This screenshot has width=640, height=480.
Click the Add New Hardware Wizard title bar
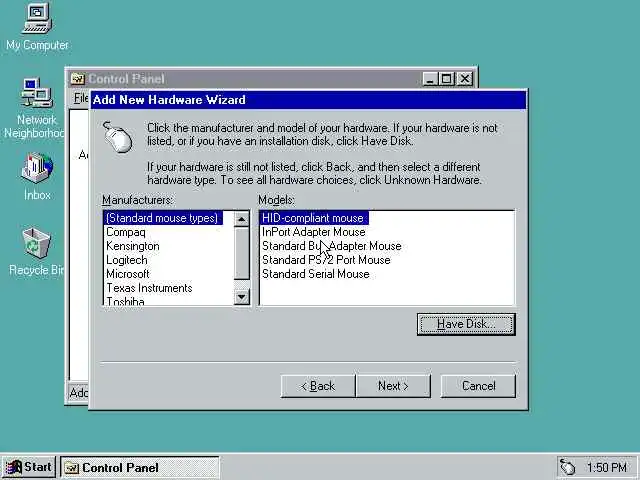pyautogui.click(x=309, y=100)
